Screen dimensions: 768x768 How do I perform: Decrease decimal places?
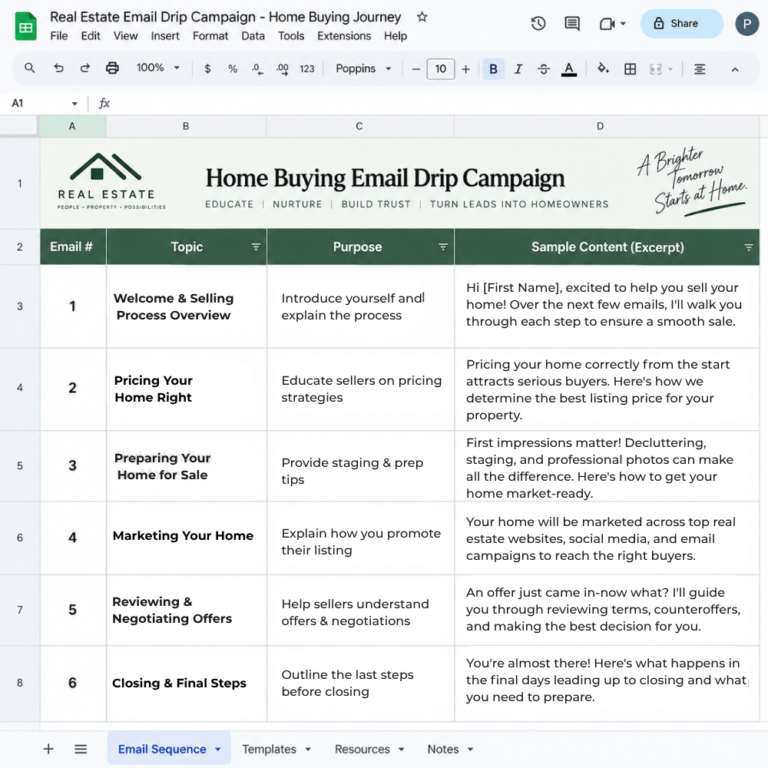pos(257,69)
